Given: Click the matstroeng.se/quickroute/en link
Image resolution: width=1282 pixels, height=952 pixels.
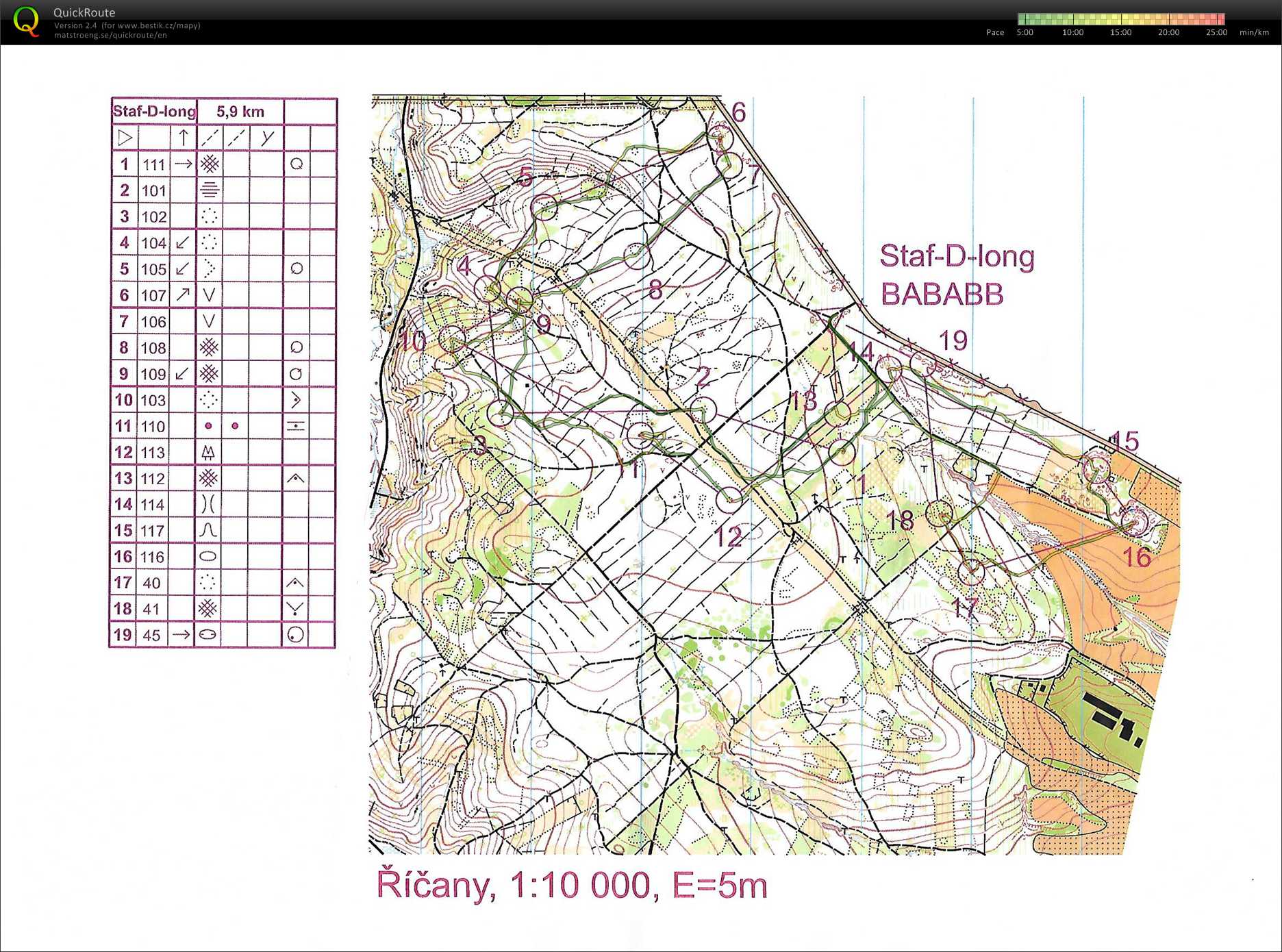Looking at the screenshot, I should point(110,36).
